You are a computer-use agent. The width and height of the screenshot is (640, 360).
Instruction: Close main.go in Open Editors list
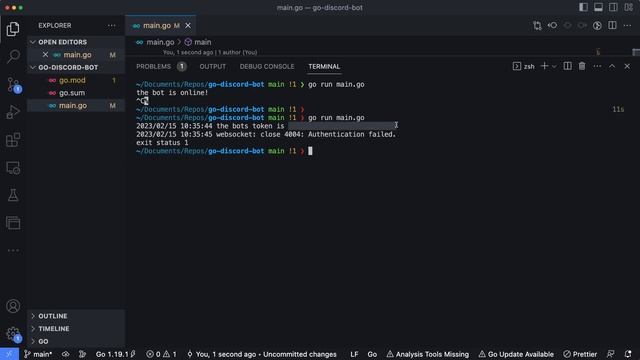pyautogui.click(x=45, y=55)
